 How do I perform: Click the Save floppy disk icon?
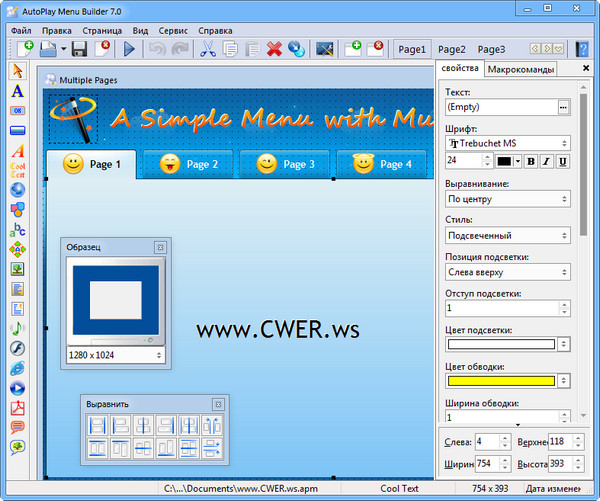(x=79, y=49)
